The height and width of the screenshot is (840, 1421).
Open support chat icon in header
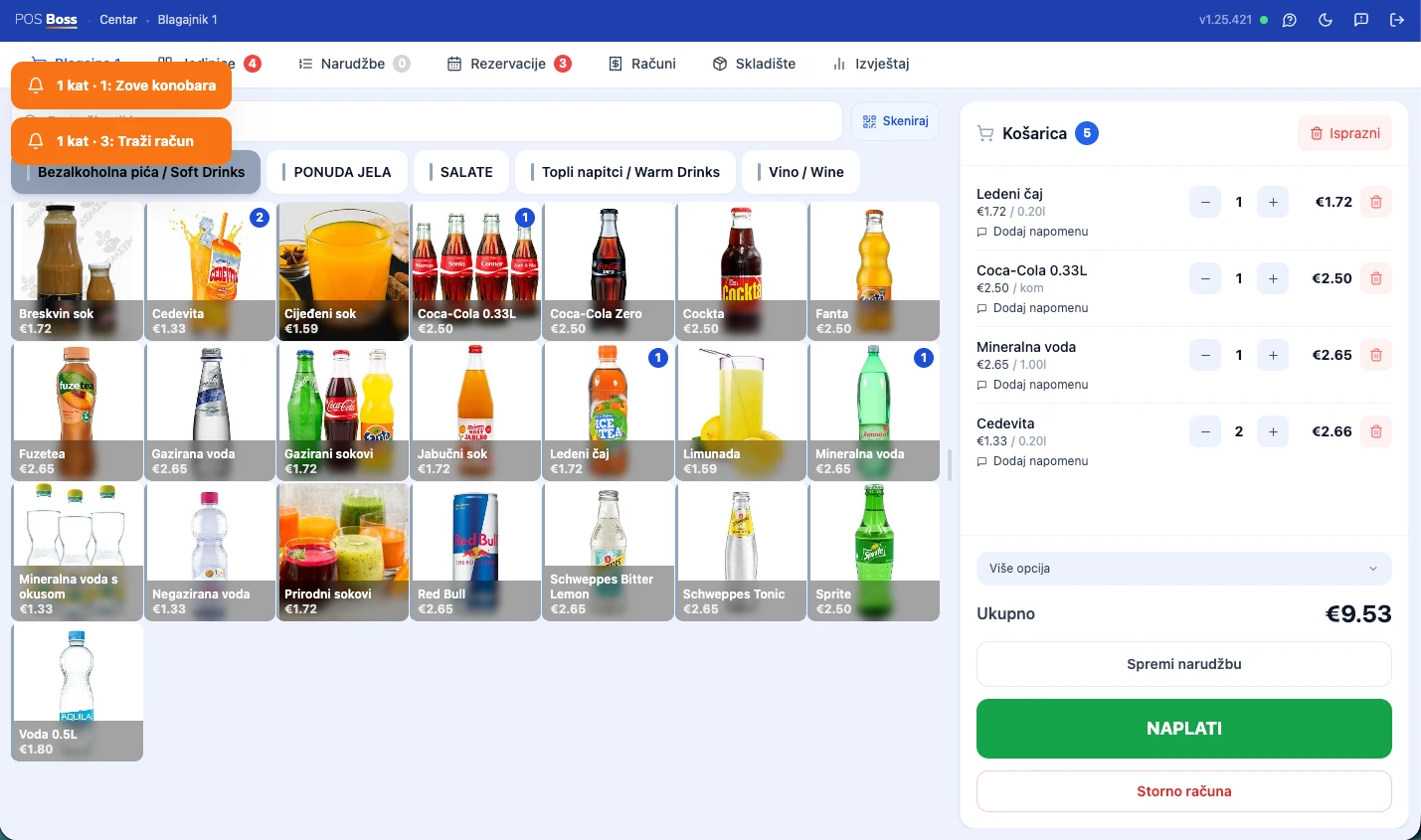click(x=1290, y=20)
